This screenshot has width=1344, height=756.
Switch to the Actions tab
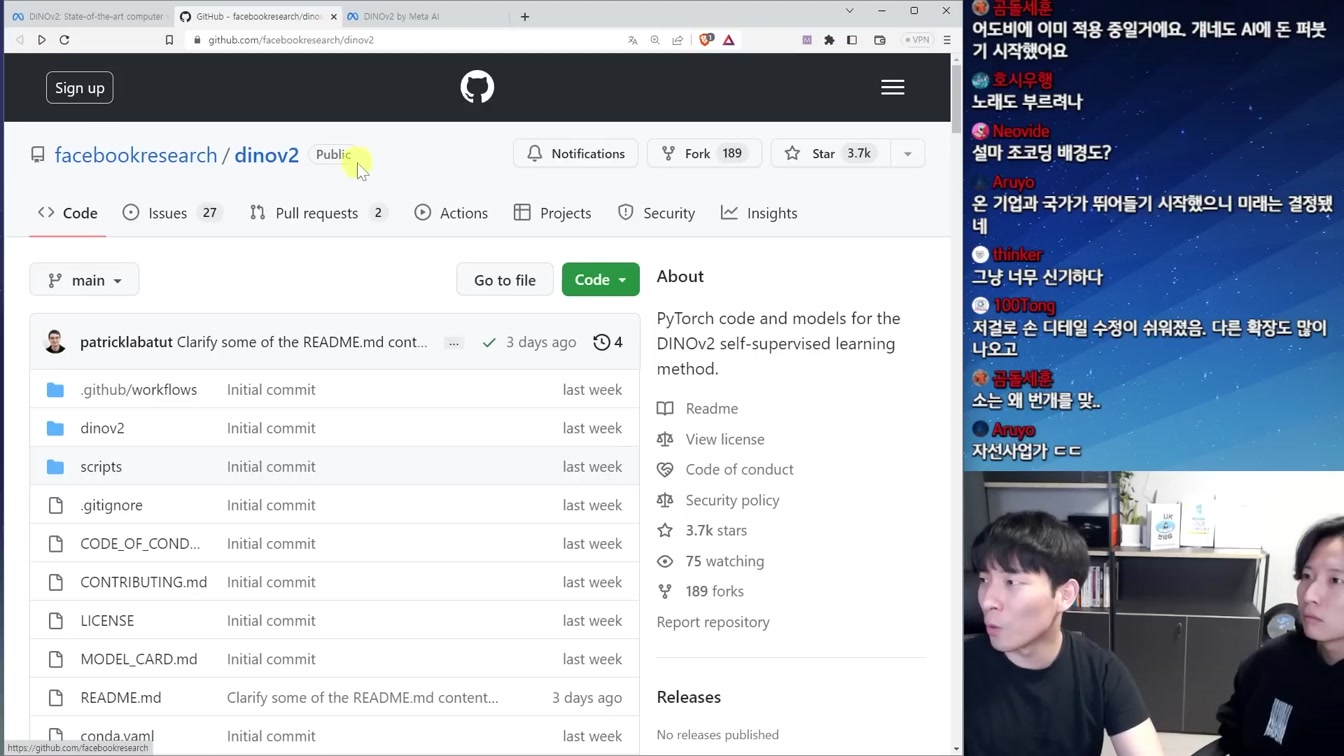451,213
